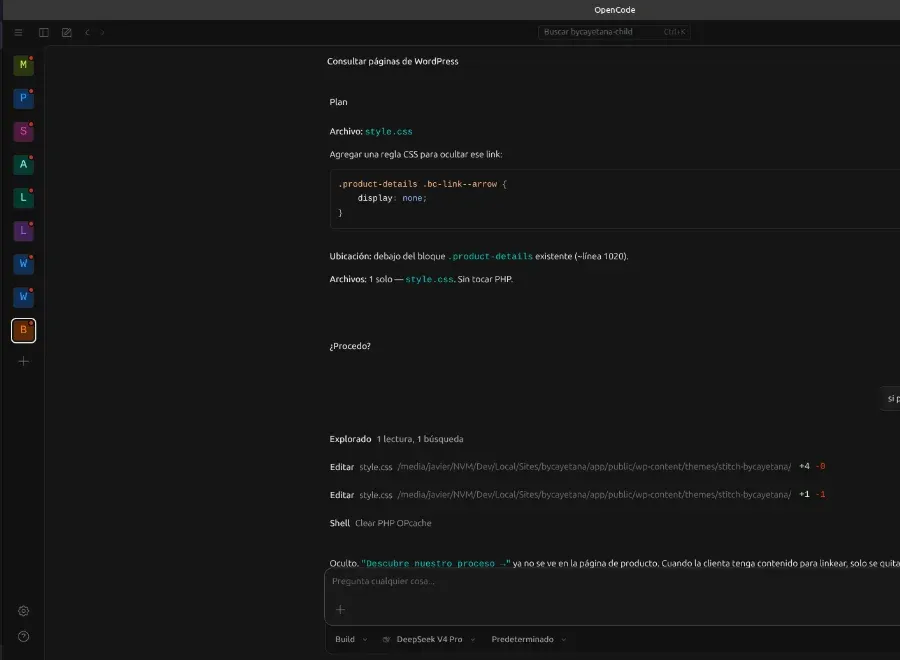Expand the Editar style.css +4 row

[x=577, y=467]
